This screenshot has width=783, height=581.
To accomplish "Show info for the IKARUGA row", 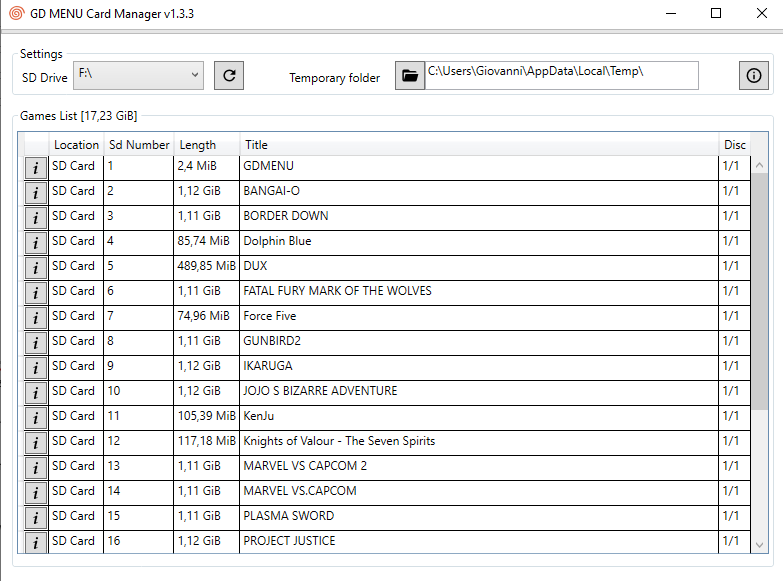I will [35, 368].
